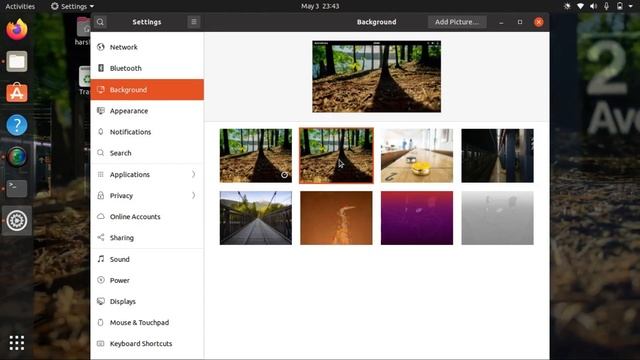
Task: Click the Keyboard Shortcuts icon
Action: 101,344
